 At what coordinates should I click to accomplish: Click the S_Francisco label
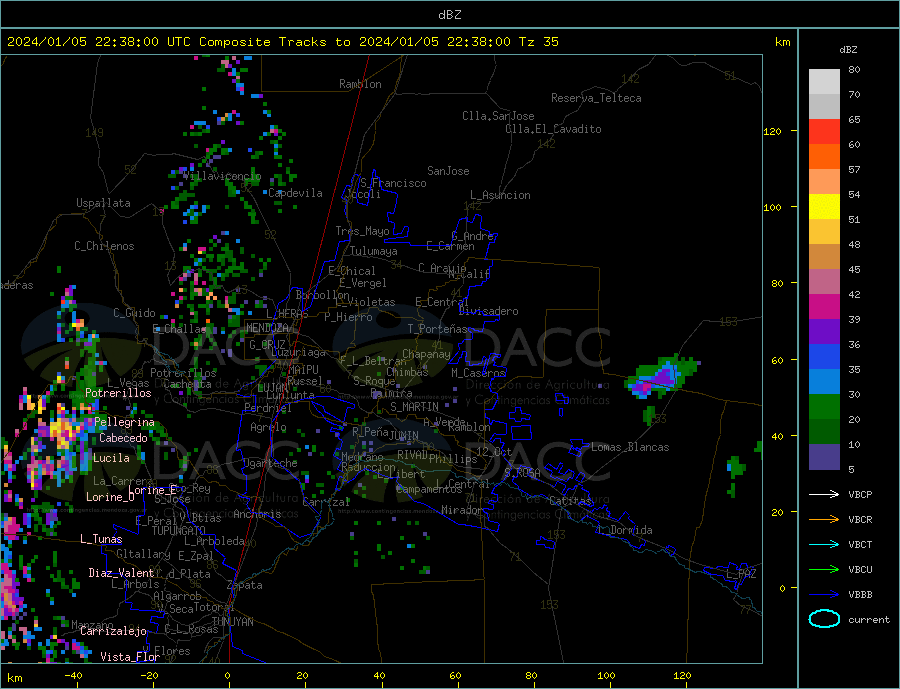(393, 183)
